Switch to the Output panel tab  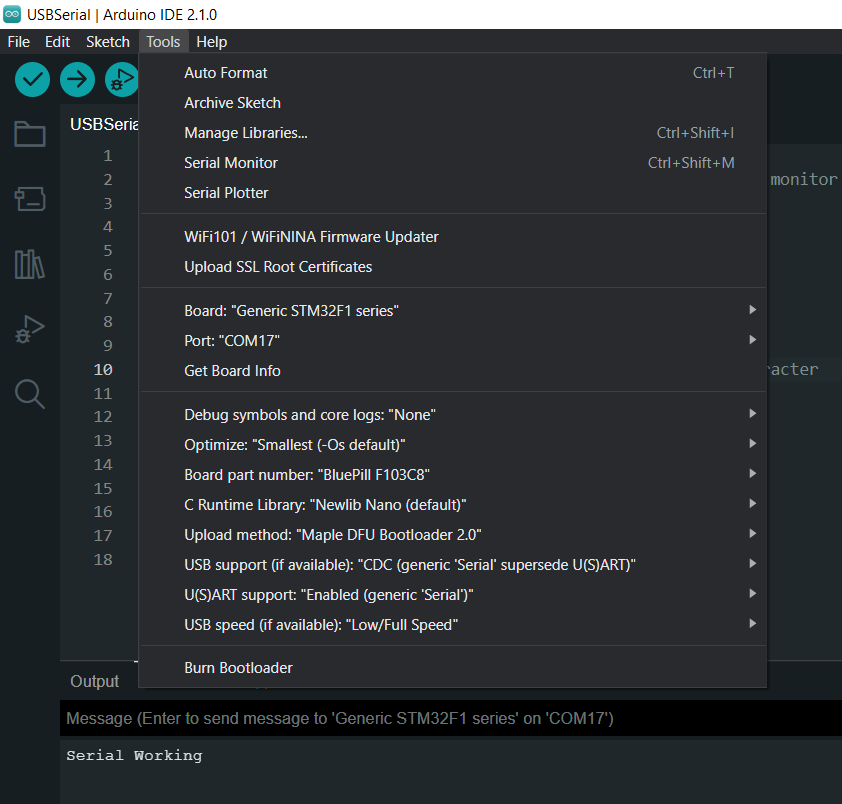click(95, 682)
